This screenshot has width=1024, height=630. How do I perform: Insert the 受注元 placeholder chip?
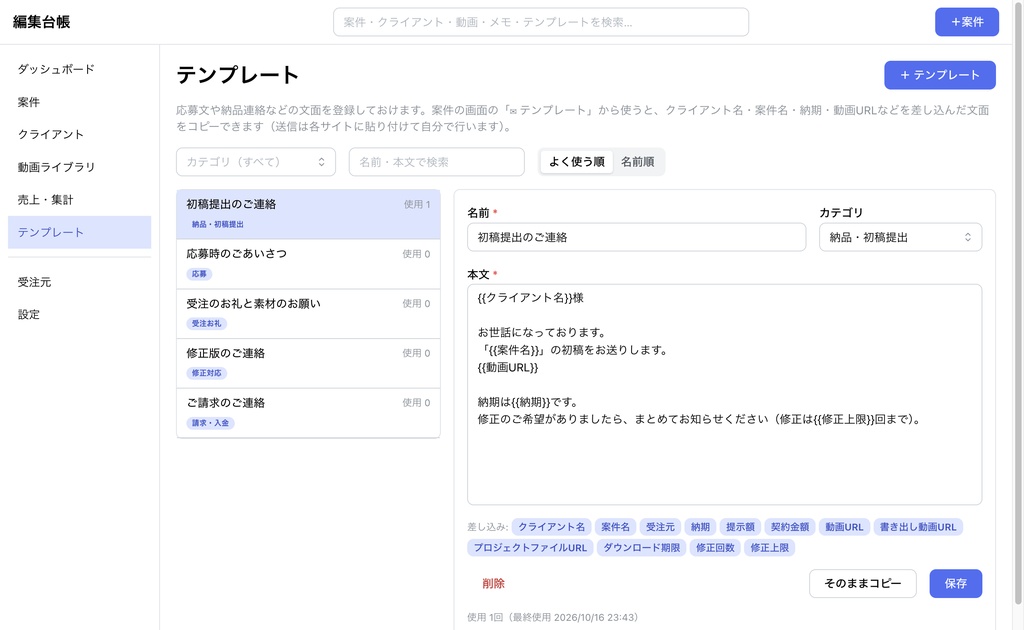660,527
